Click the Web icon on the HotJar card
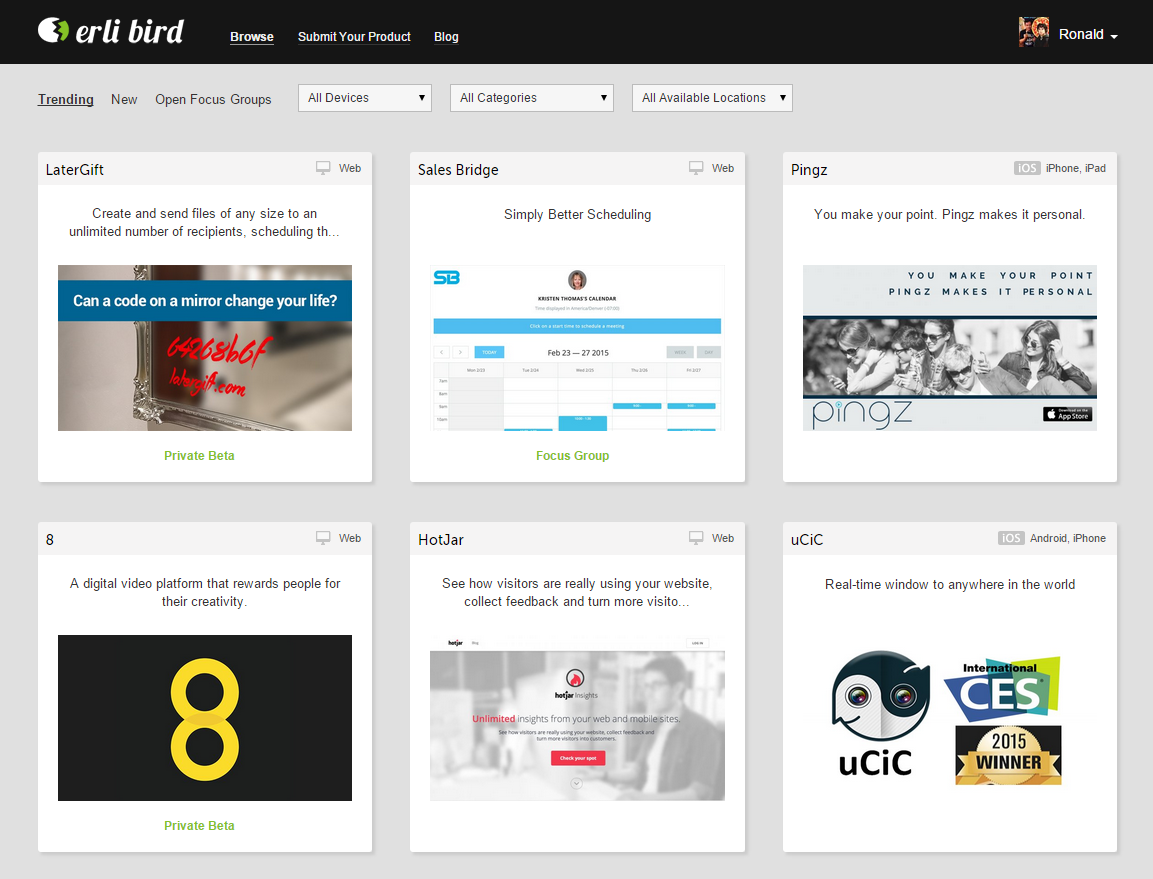Screen dimensions: 1153x879 coord(695,537)
